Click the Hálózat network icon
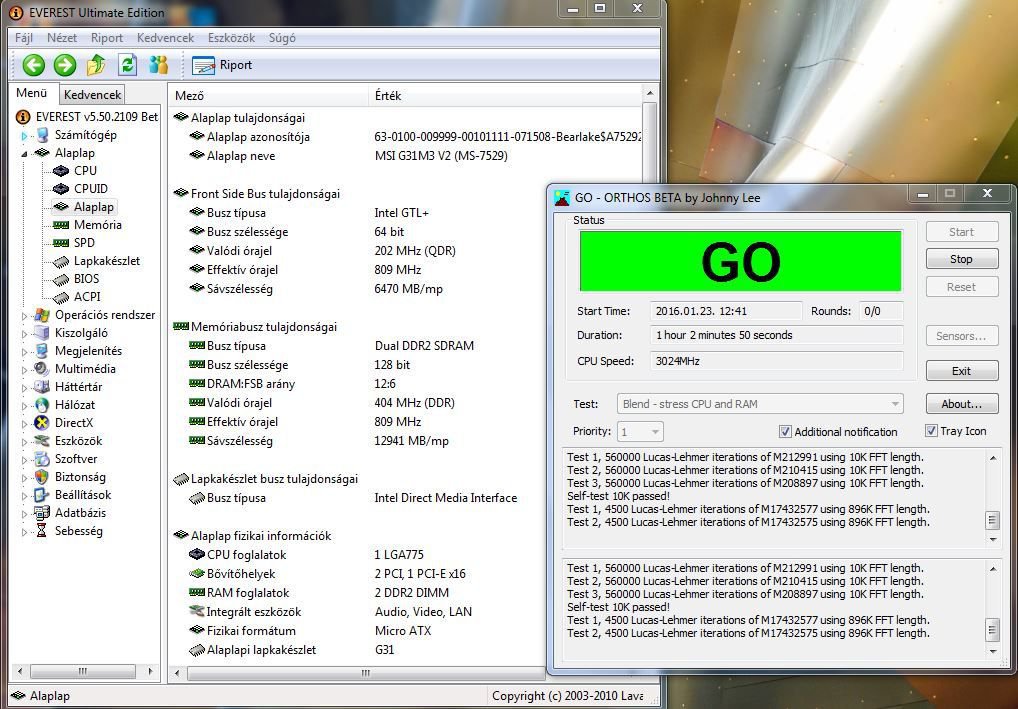This screenshot has width=1018, height=709. (42, 405)
